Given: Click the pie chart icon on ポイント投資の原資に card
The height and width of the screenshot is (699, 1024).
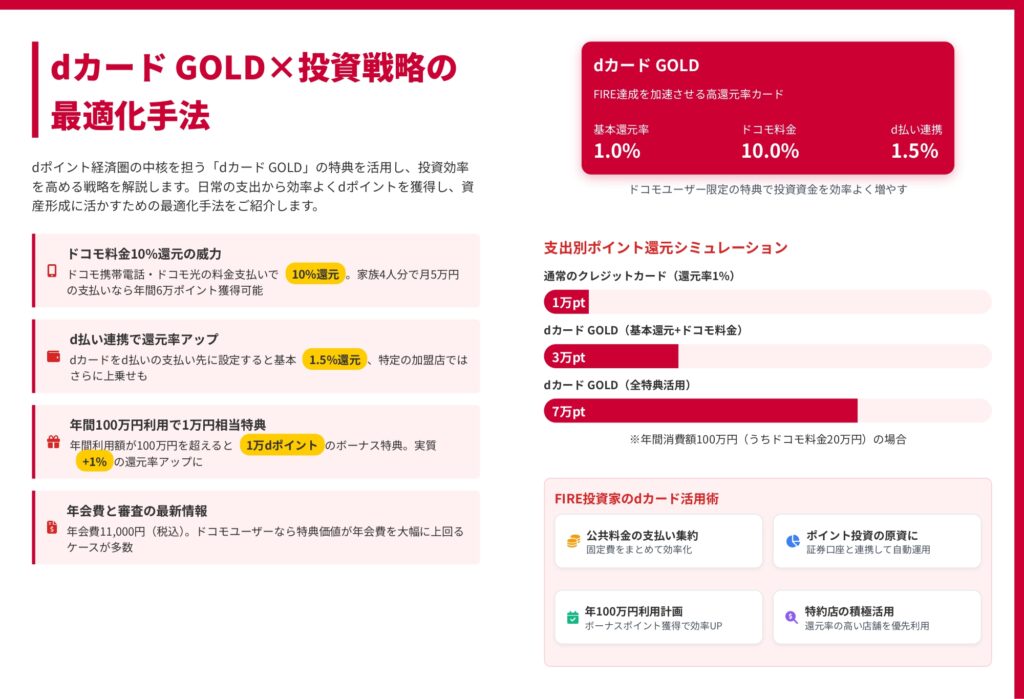Looking at the screenshot, I should (x=792, y=541).
